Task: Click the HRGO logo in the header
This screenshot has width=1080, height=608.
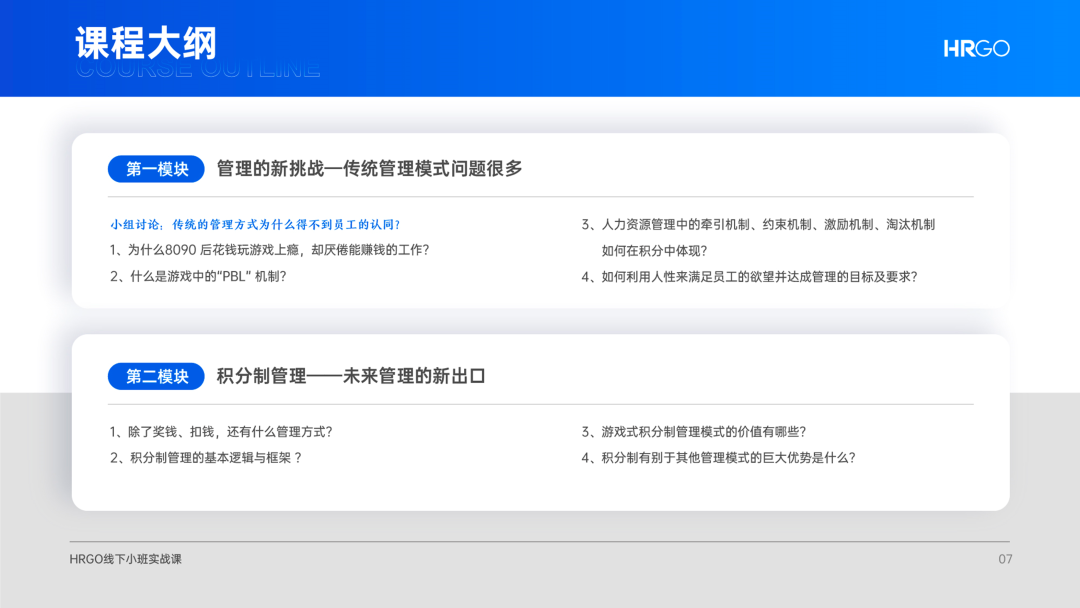Action: [976, 48]
